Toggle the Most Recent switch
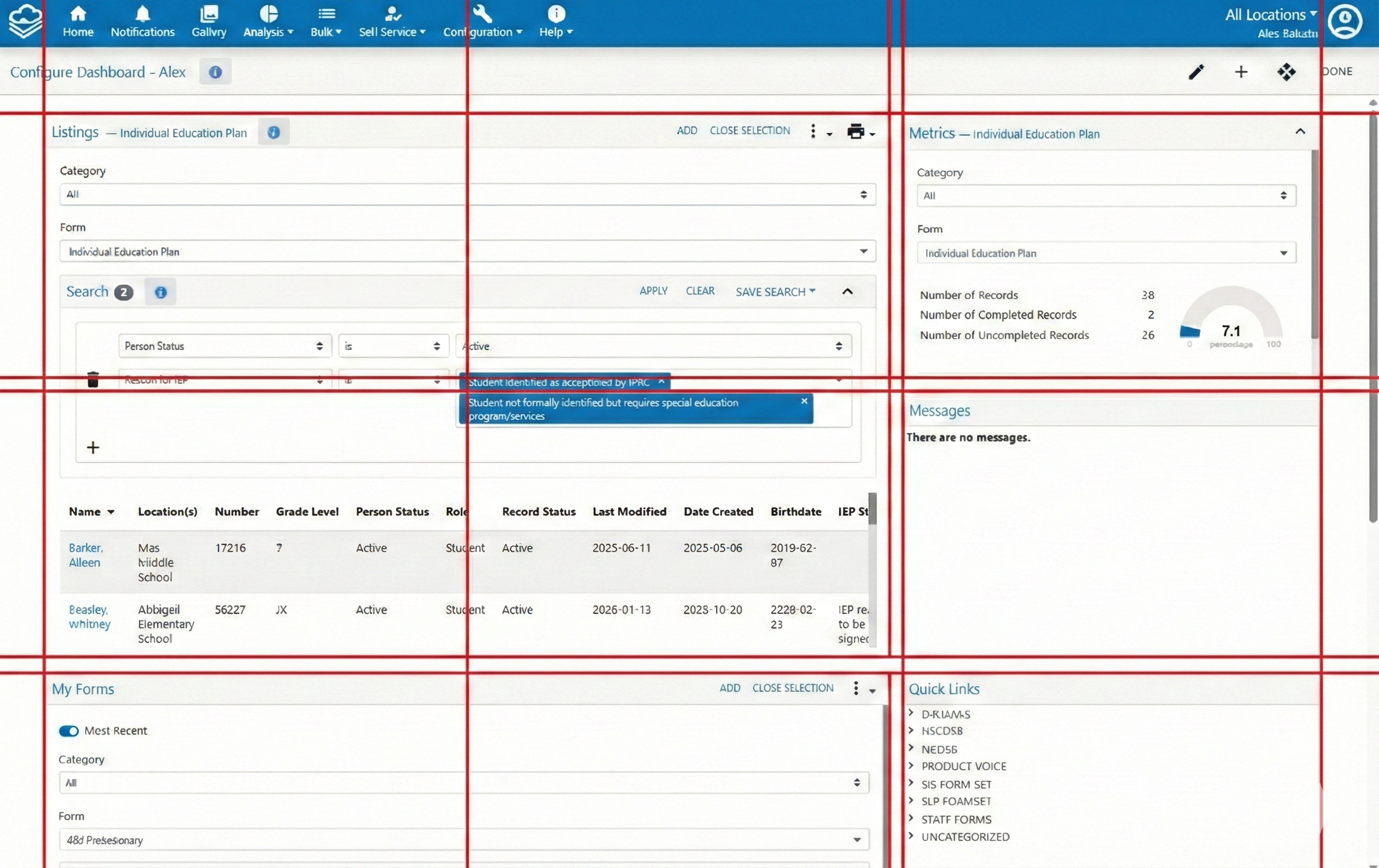 tap(69, 731)
